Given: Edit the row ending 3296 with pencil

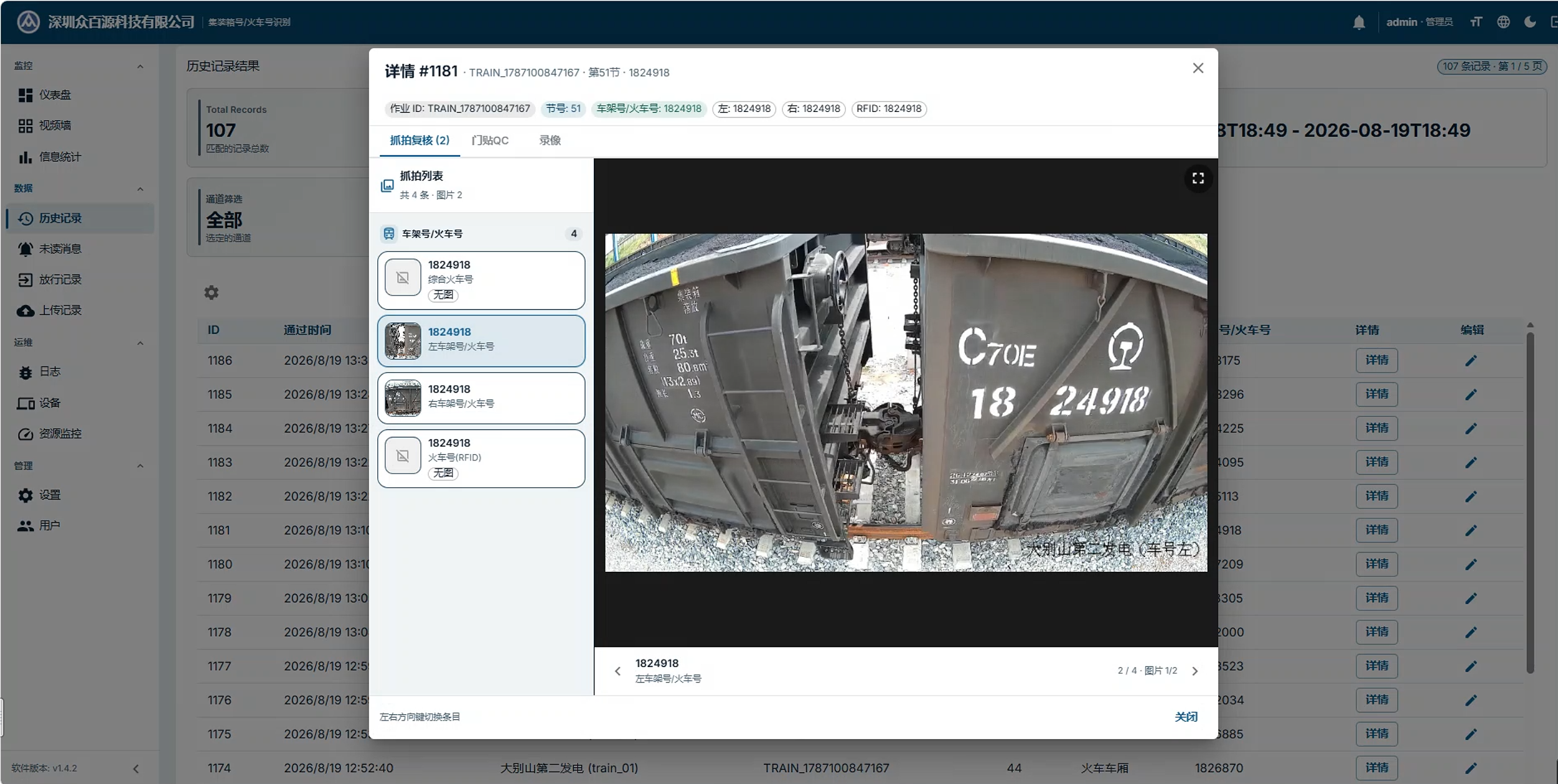Looking at the screenshot, I should [1471, 394].
